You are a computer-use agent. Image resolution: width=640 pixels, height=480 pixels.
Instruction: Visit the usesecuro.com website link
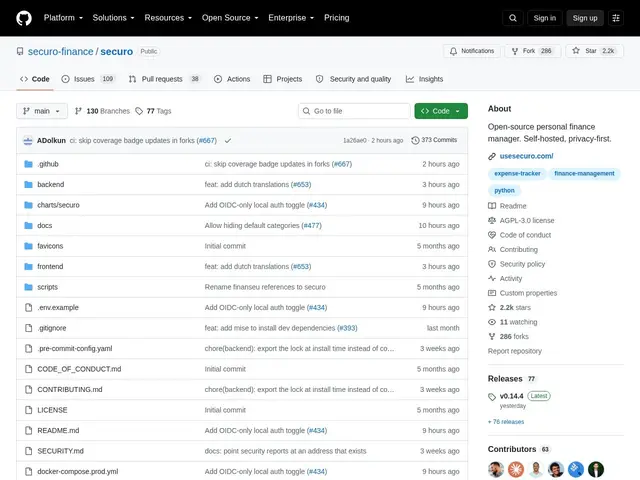pos(526,156)
